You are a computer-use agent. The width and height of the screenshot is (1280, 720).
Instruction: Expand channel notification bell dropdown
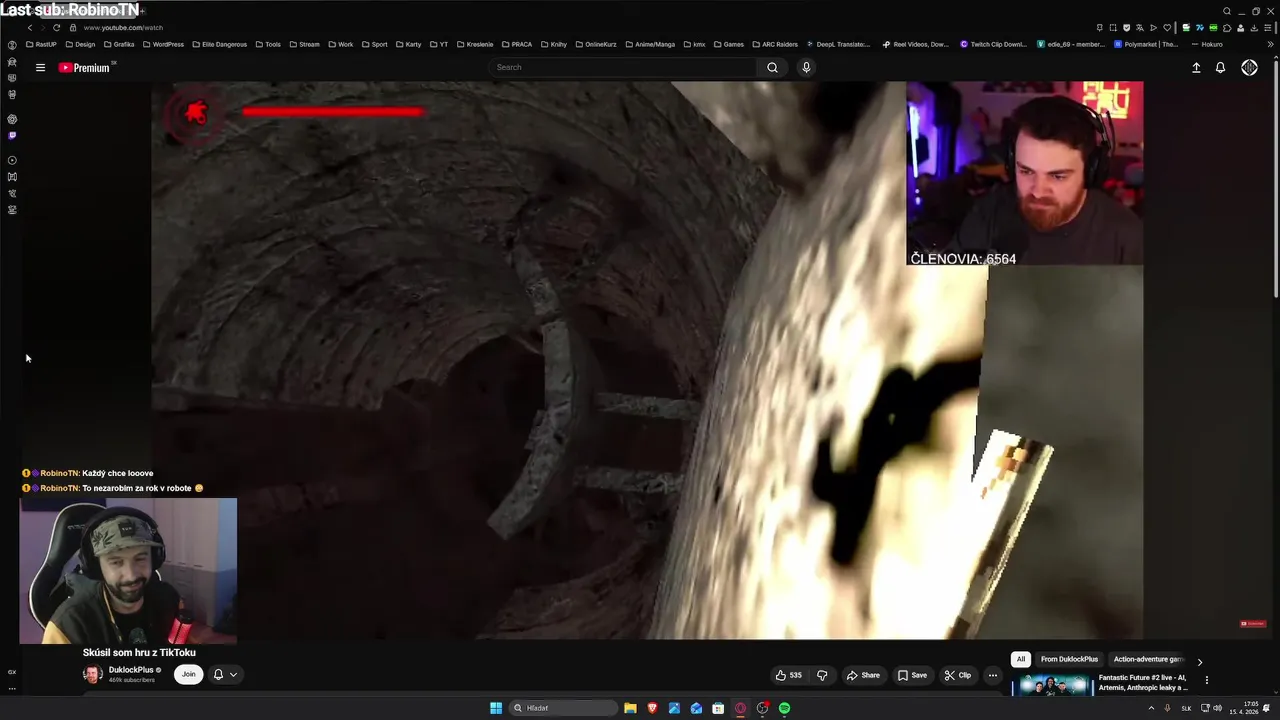(225, 674)
